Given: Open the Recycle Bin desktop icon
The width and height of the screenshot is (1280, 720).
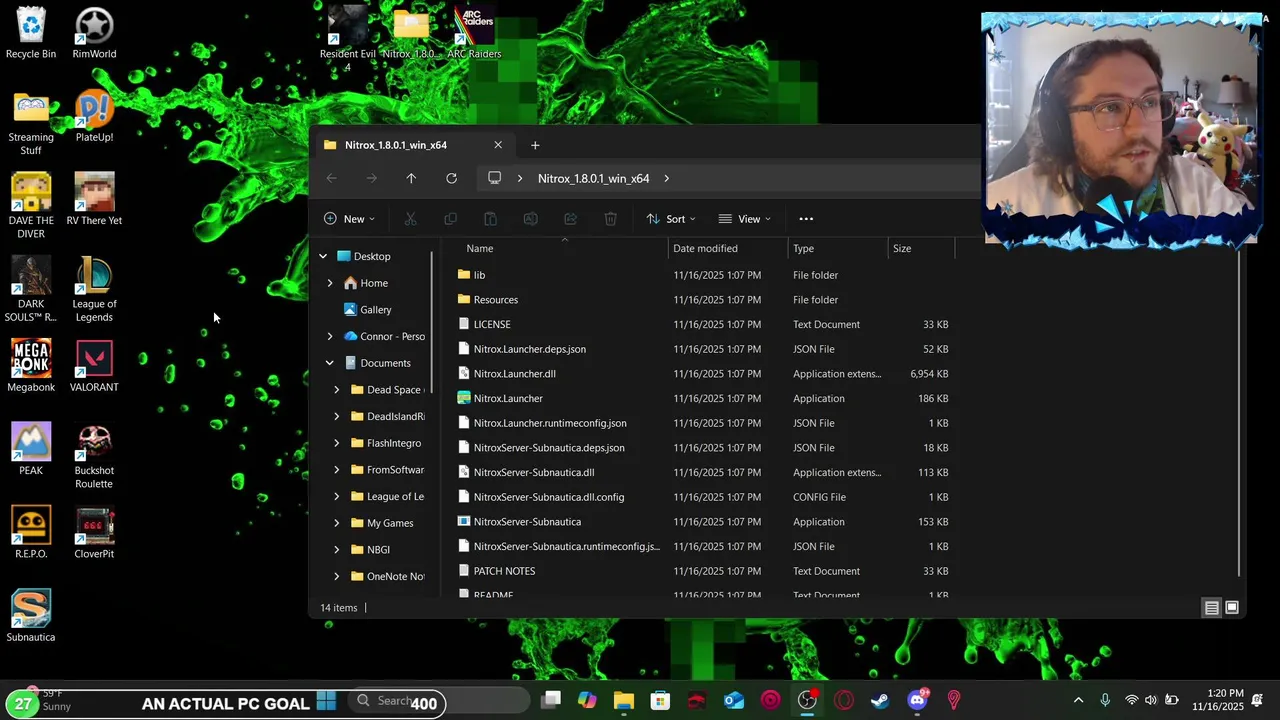Looking at the screenshot, I should (31, 33).
